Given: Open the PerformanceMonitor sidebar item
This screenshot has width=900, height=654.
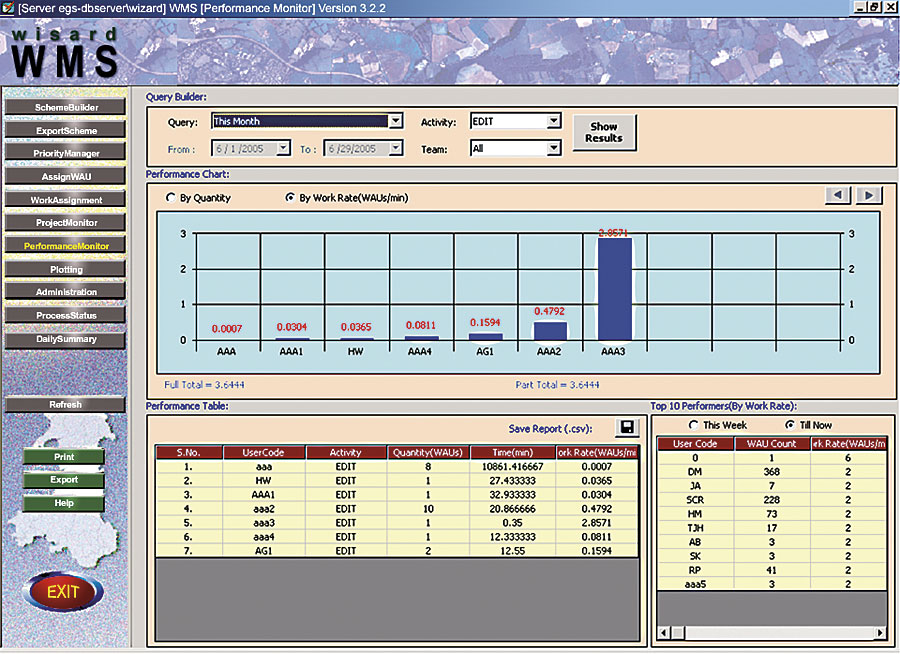Looking at the screenshot, I should pyautogui.click(x=66, y=246).
